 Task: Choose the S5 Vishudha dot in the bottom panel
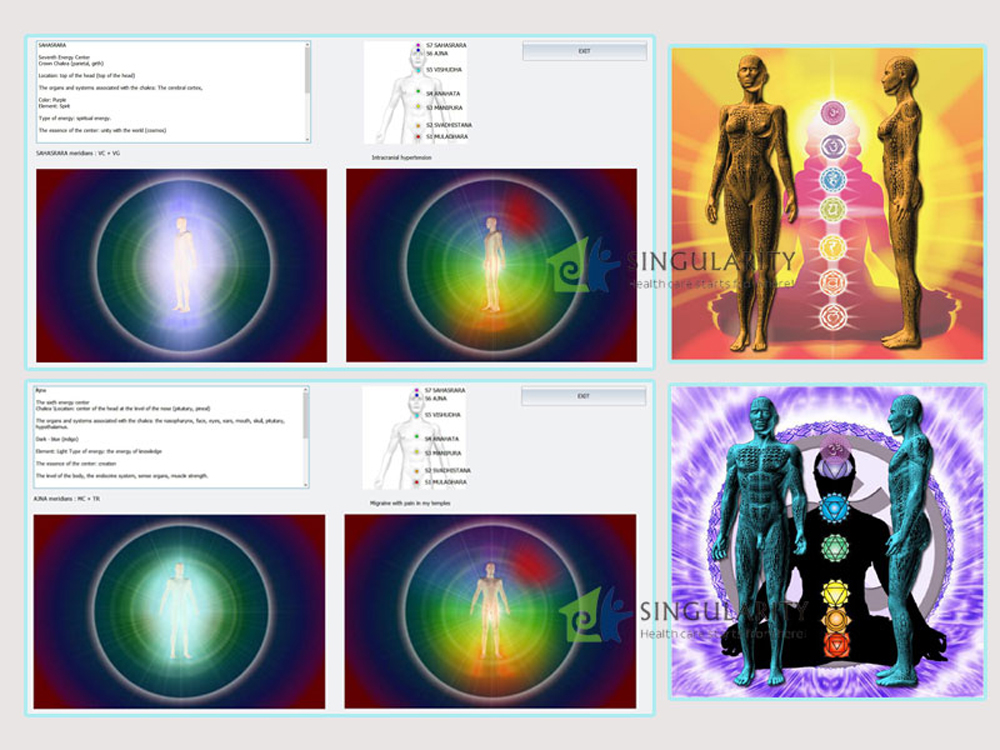(417, 414)
